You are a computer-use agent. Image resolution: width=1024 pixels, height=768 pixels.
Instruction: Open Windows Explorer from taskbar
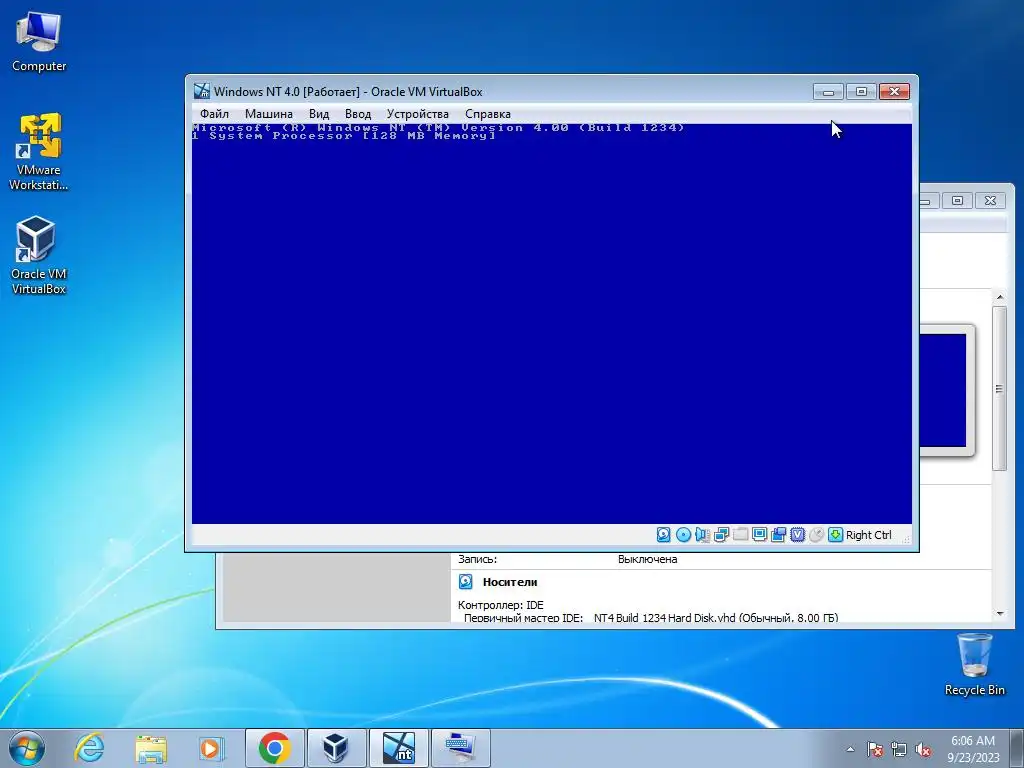(151, 748)
